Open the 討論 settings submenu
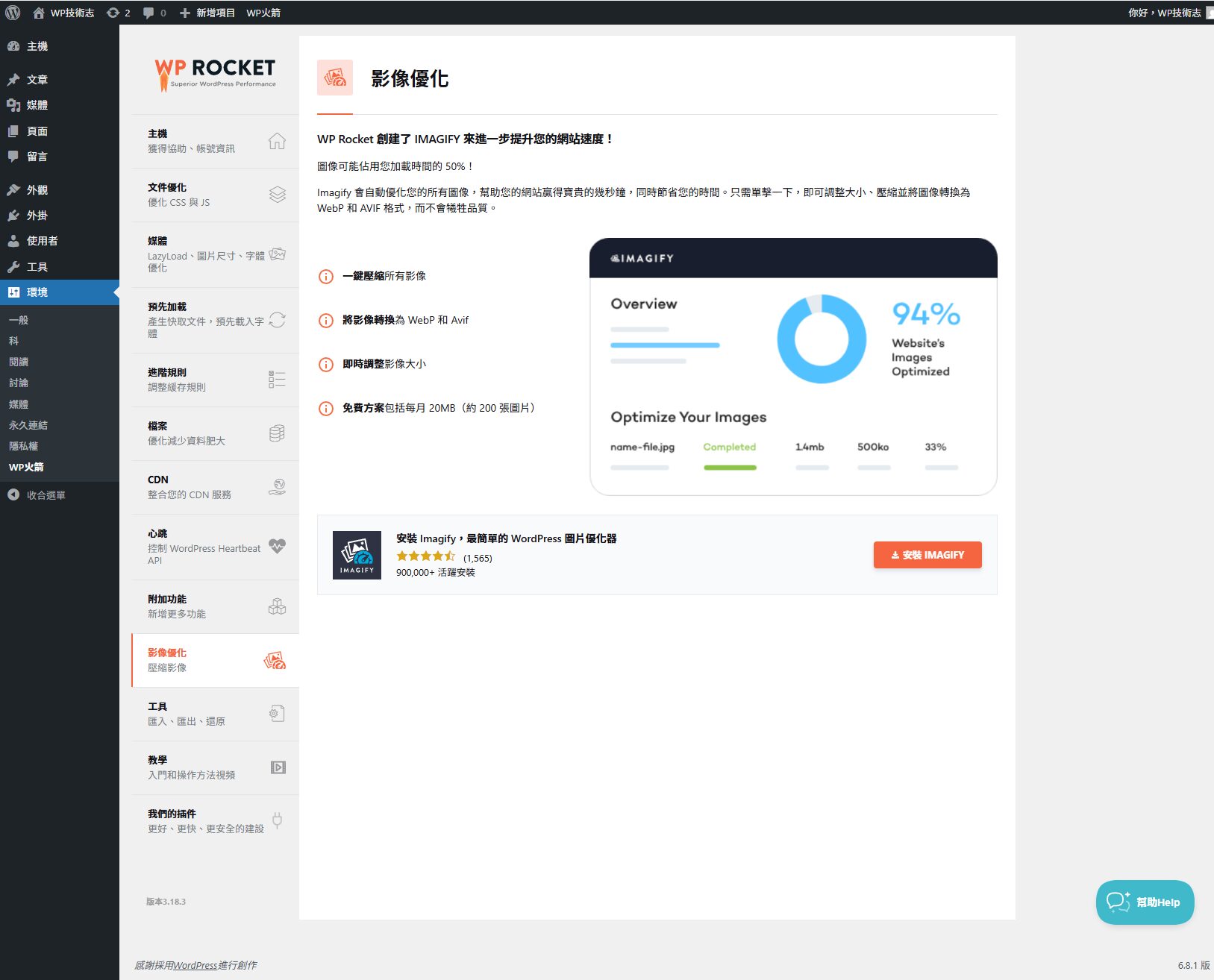This screenshot has height=980, width=1214. tap(19, 383)
